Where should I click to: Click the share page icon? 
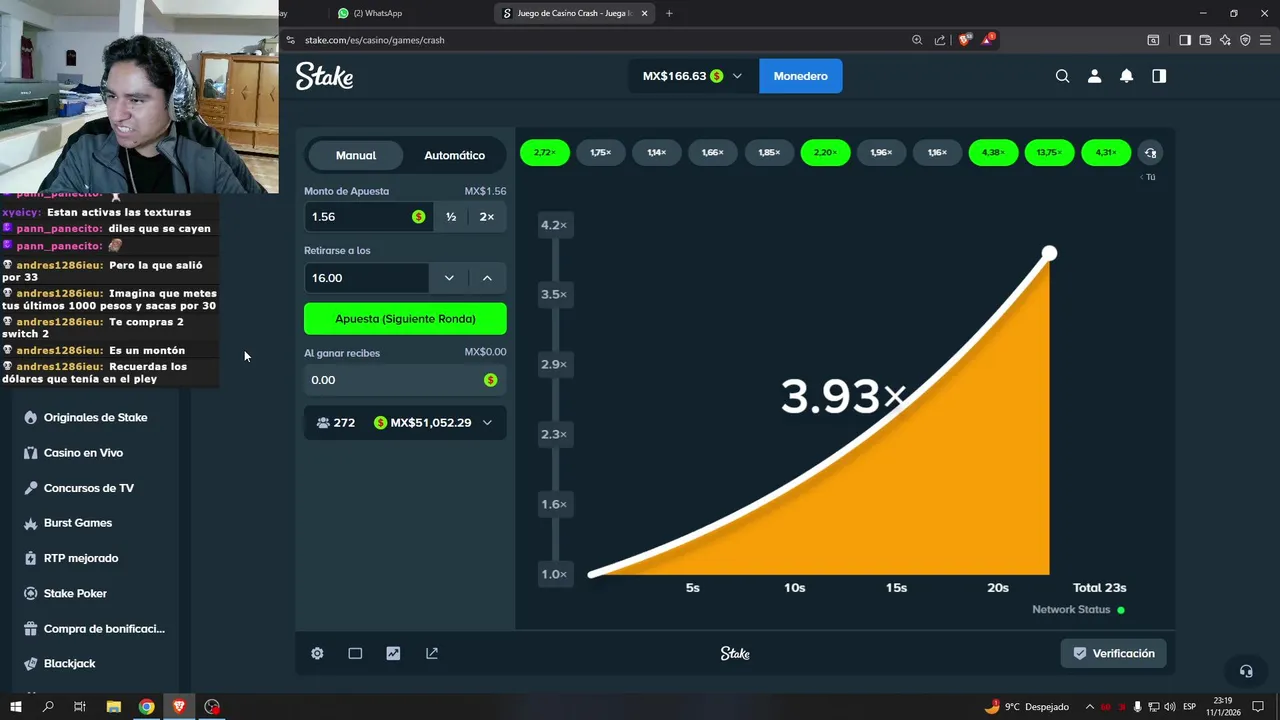(x=940, y=40)
